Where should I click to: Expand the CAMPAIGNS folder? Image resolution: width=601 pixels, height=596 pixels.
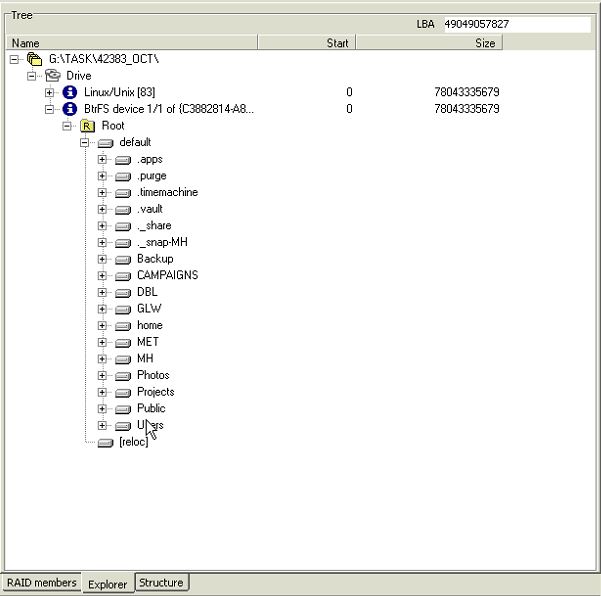click(x=102, y=276)
